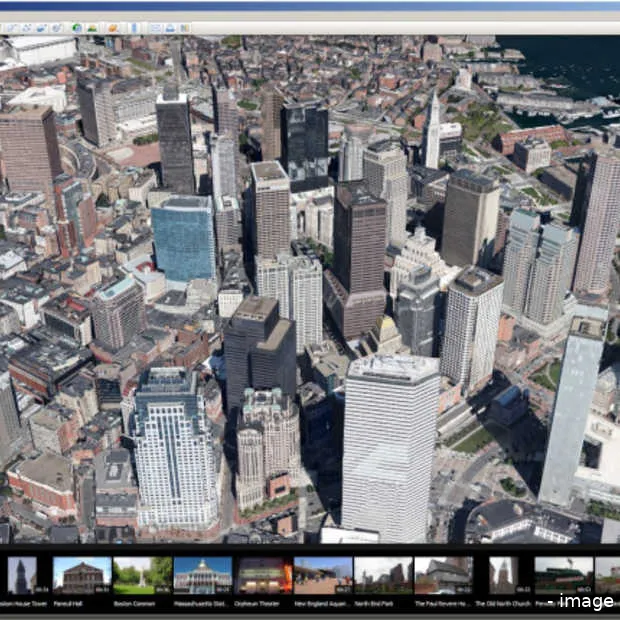Open the Boston Common photo thumbnail
The width and height of the screenshot is (620, 620).
pos(142,575)
